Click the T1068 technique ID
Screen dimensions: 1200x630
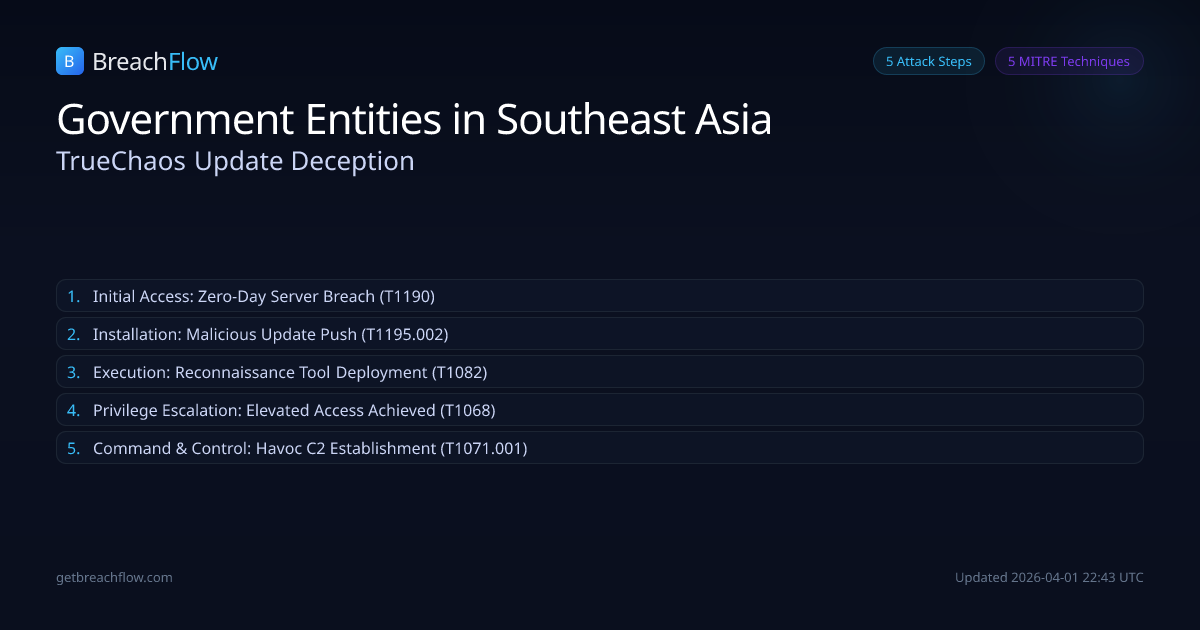click(x=468, y=410)
